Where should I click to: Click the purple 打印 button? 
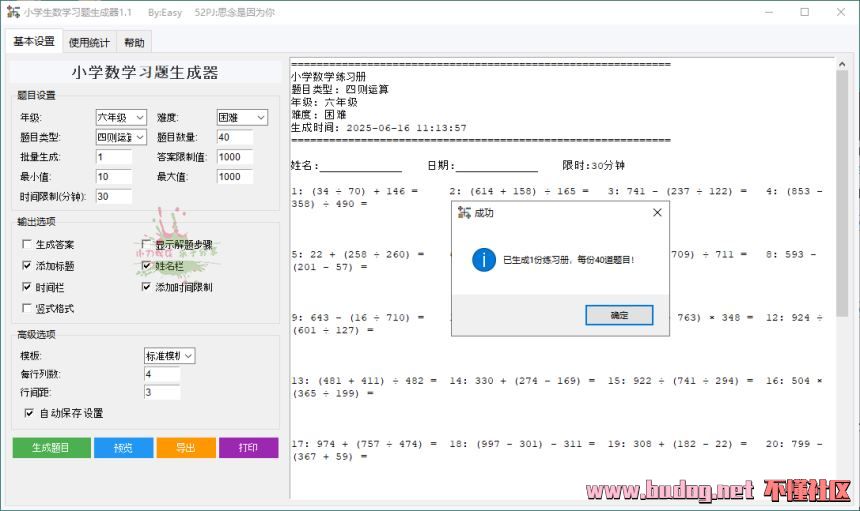[248, 448]
